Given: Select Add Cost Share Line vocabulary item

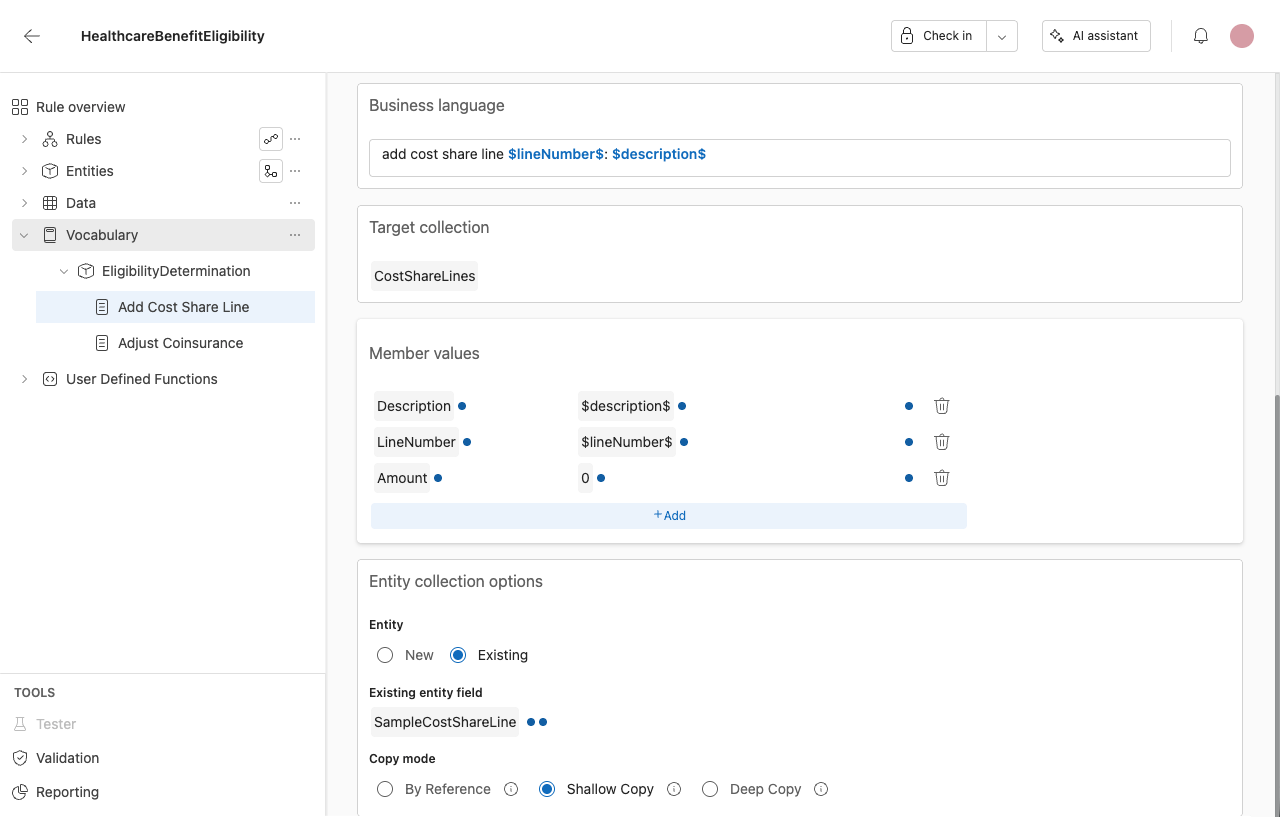Looking at the screenshot, I should pyautogui.click(x=175, y=307).
